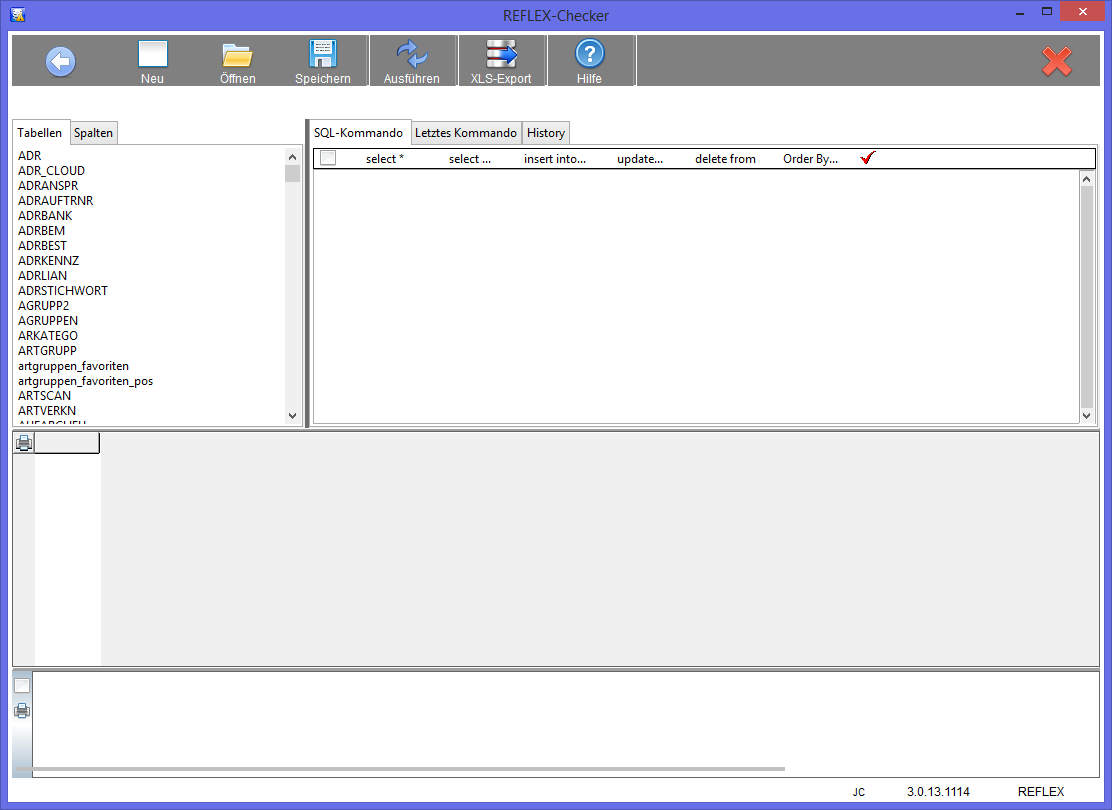Click SQL editor scroll up arrow
This screenshot has height=810, width=1112.
[1086, 179]
